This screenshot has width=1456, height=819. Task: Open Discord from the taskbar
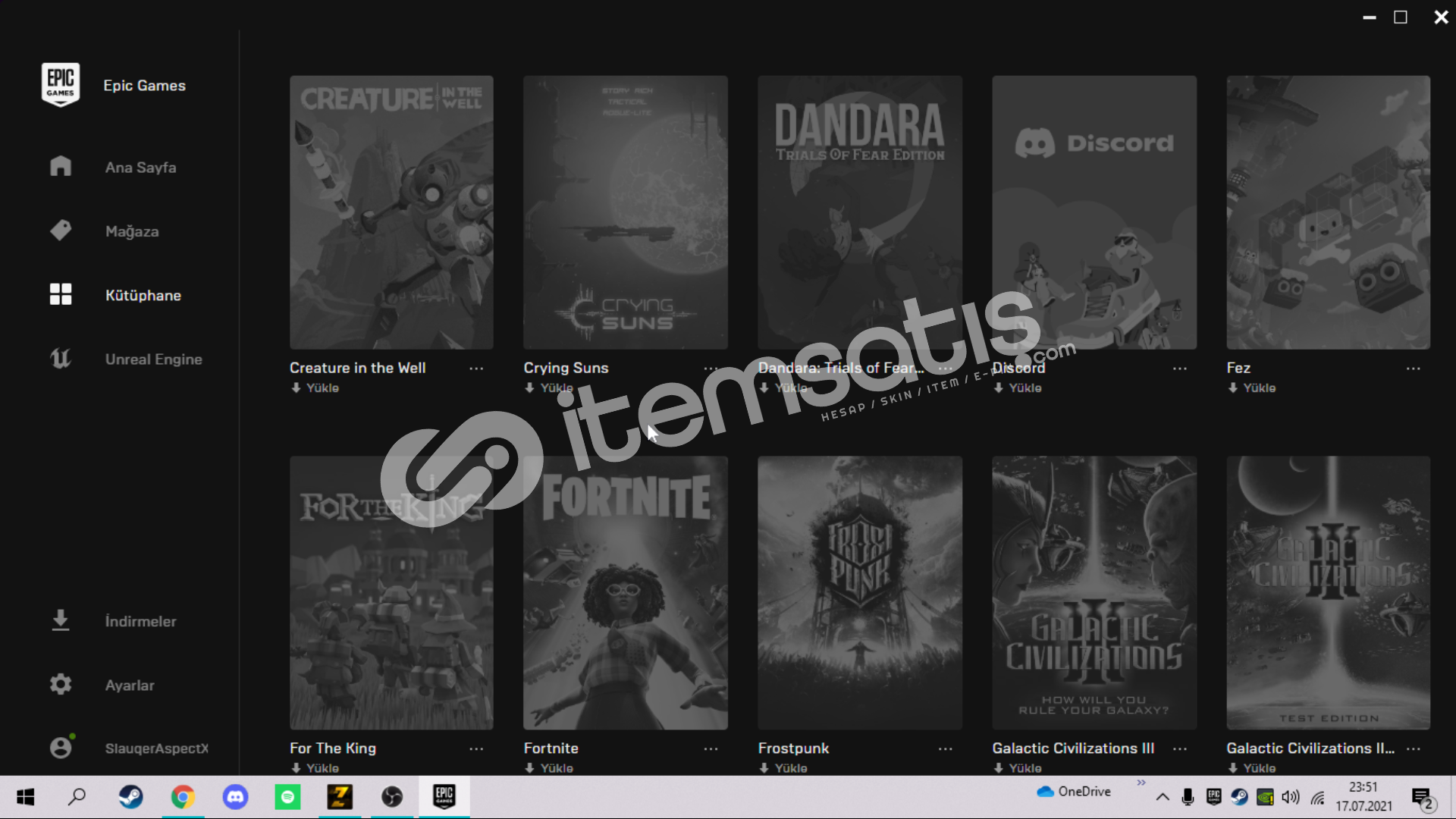point(235,796)
